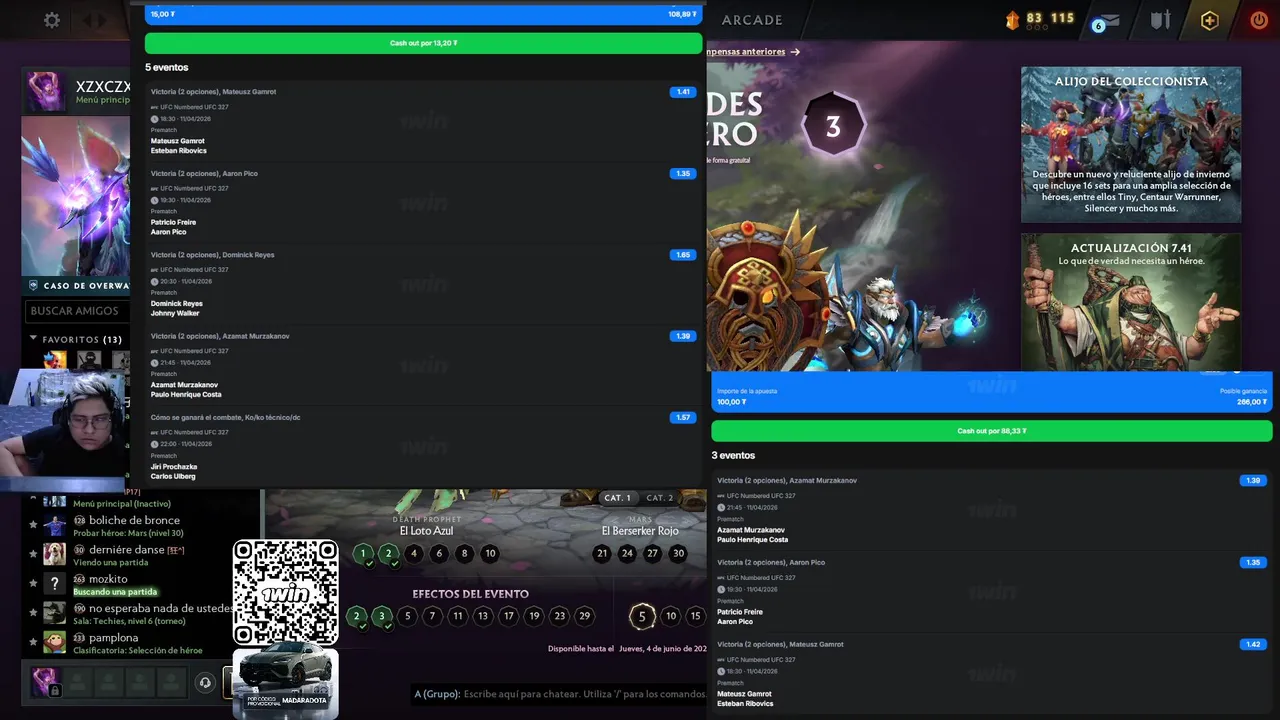
Task: Open the mail inbox icon with badge 6
Action: 1107,20
